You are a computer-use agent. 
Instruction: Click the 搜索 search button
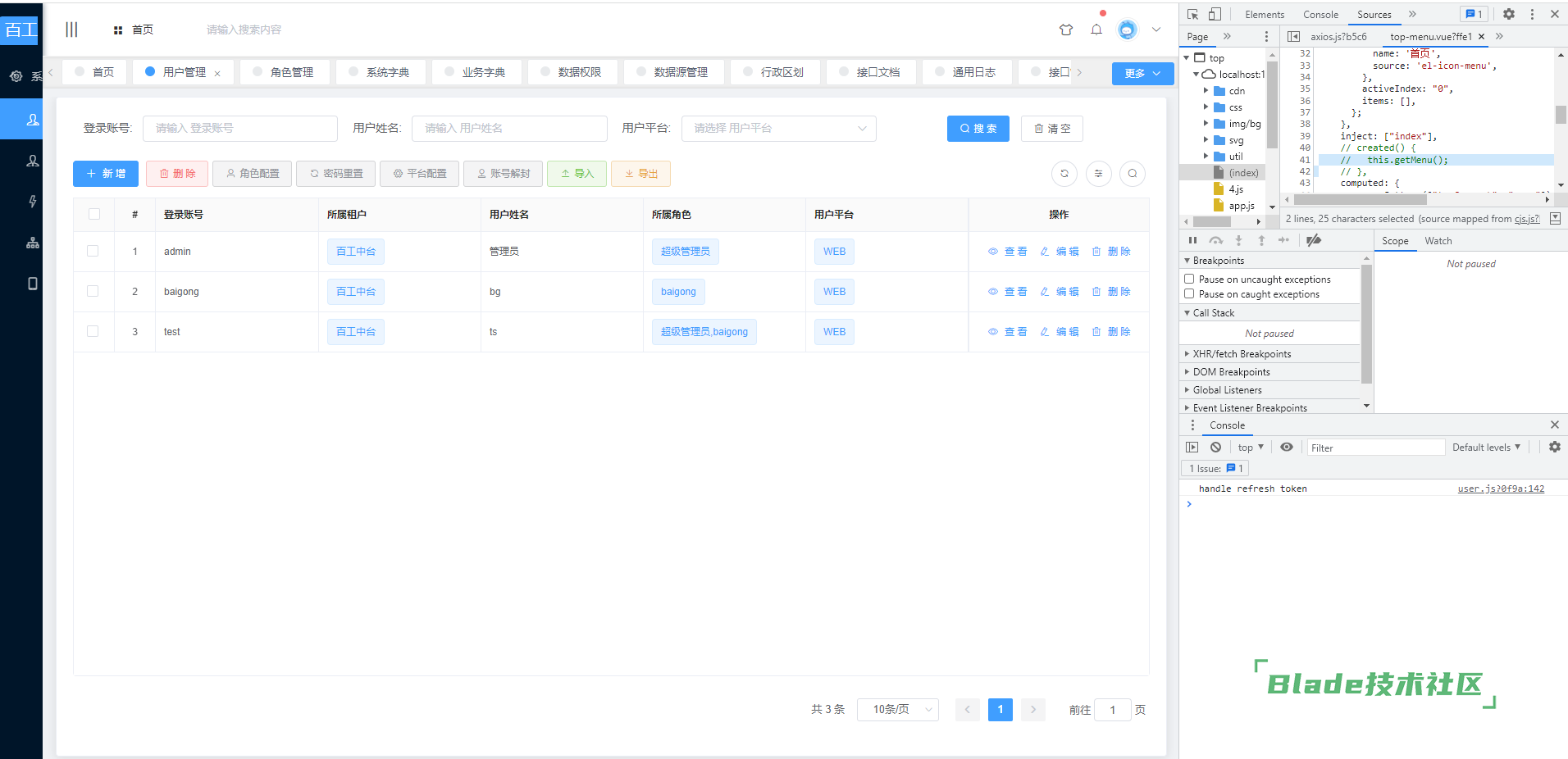tap(978, 129)
